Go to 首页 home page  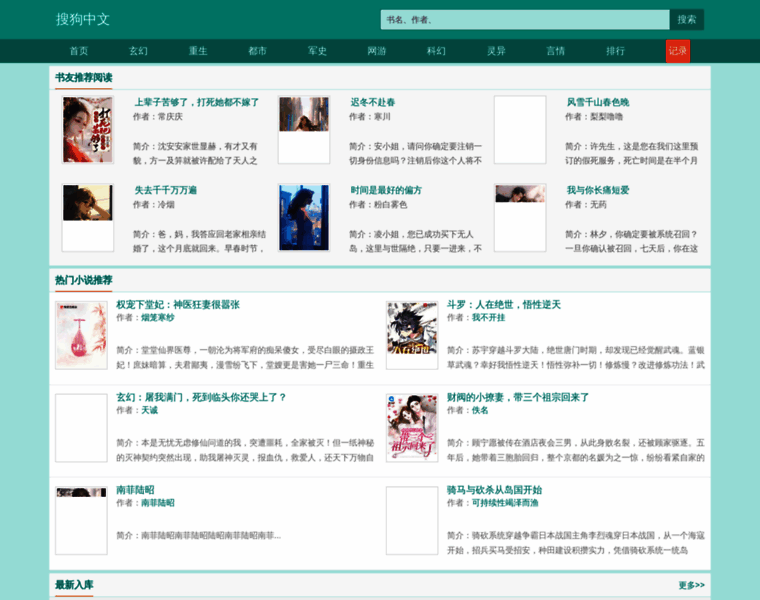[x=79, y=51]
